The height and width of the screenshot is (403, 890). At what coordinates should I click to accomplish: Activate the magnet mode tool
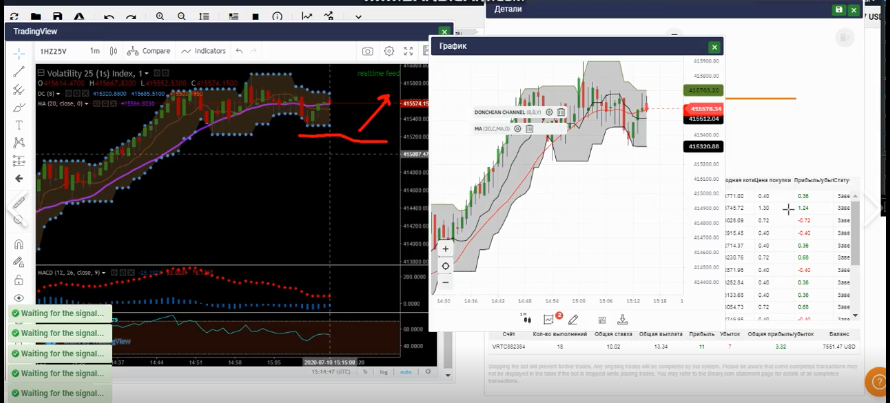point(19,244)
